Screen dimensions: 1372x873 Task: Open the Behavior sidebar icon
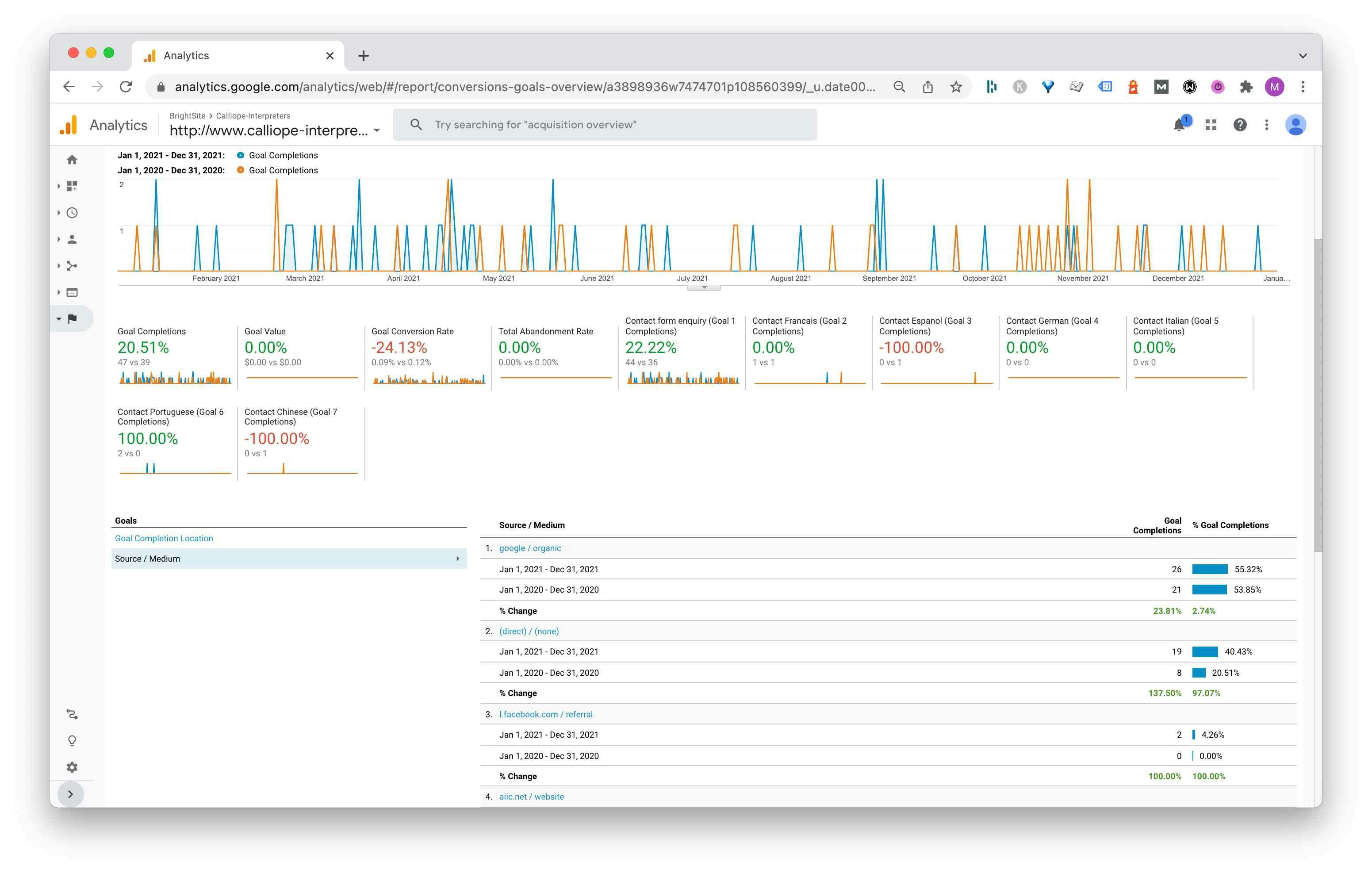72,292
